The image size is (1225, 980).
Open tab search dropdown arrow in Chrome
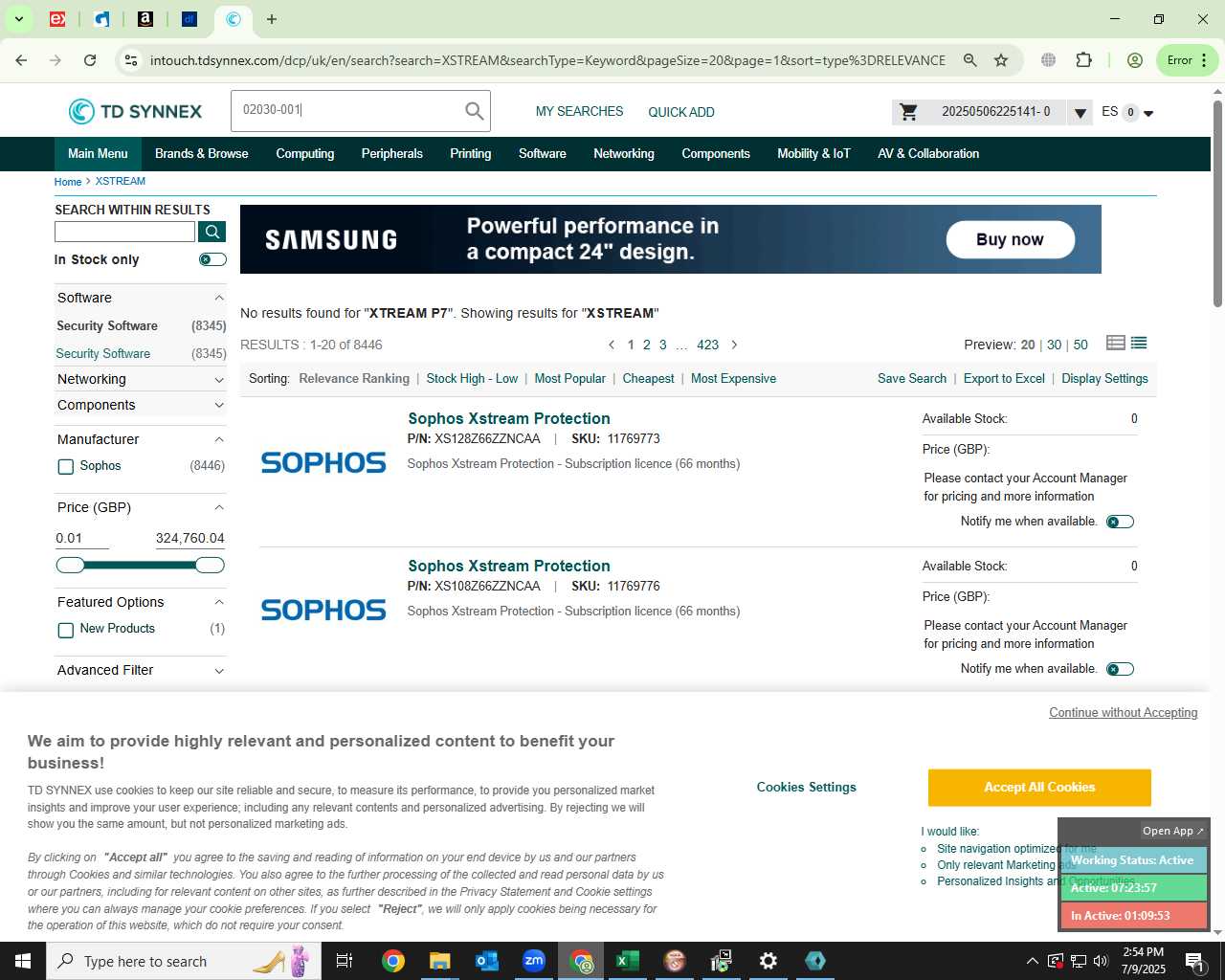click(x=18, y=19)
